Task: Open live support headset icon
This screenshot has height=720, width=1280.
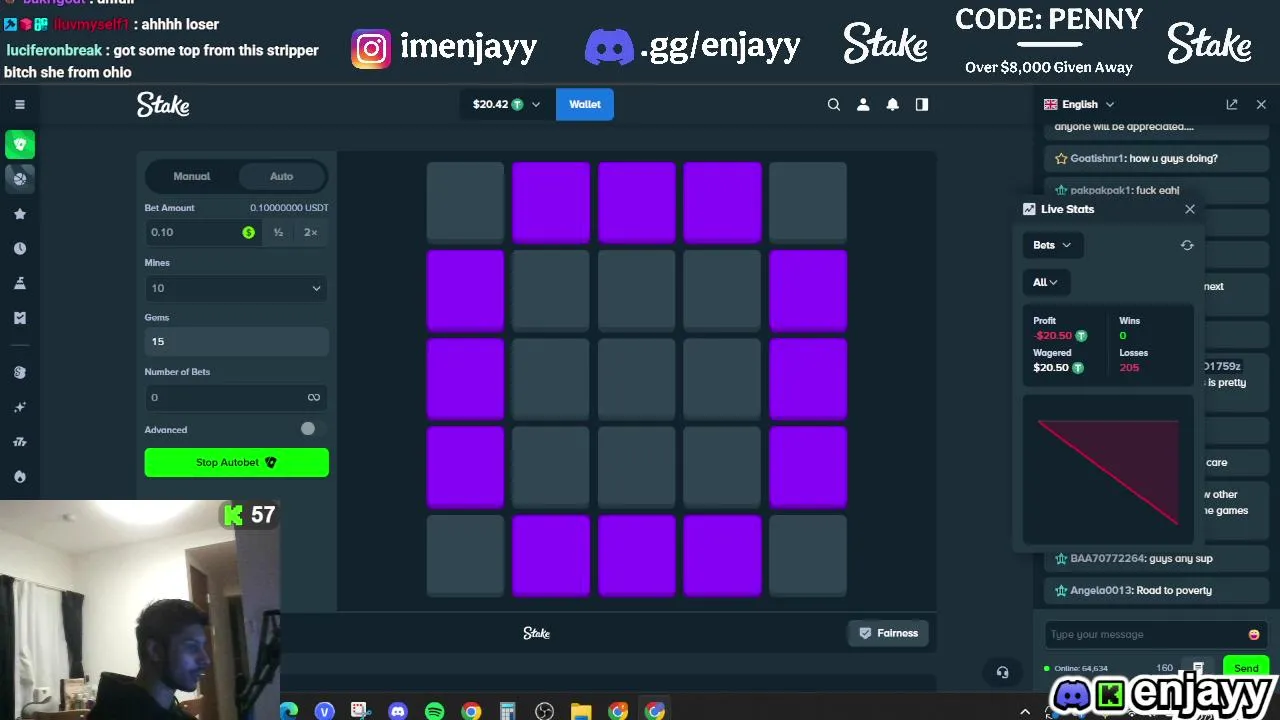Action: (1003, 672)
